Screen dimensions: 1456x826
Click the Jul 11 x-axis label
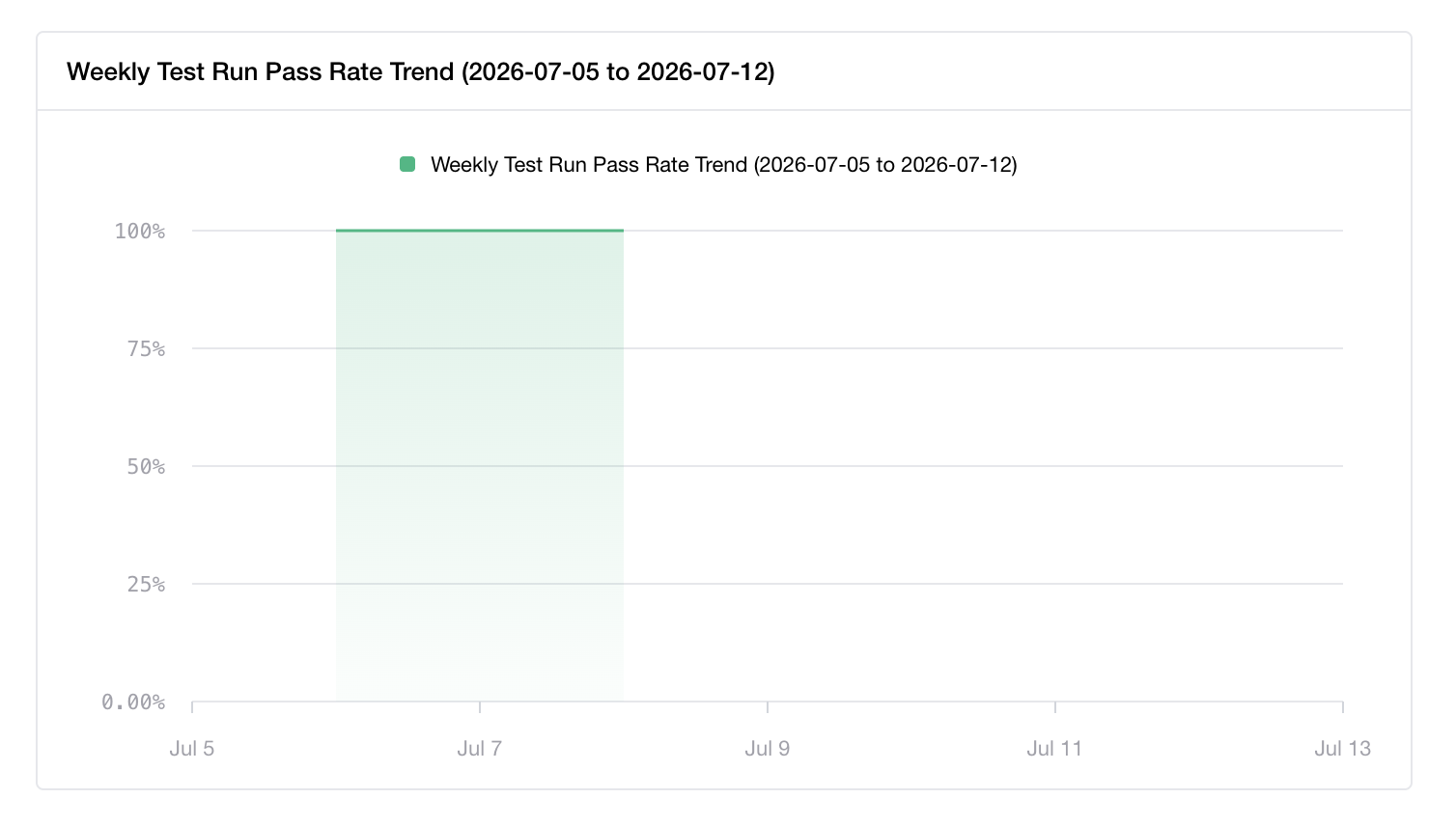point(1054,749)
